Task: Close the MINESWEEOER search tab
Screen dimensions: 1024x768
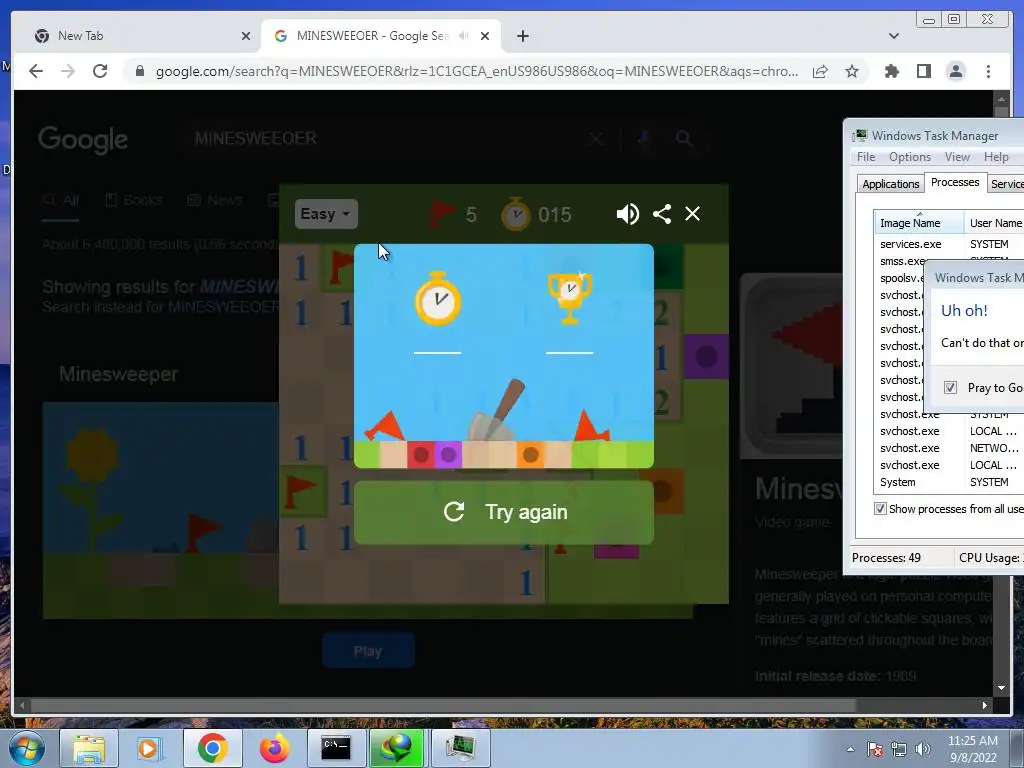Action: [x=485, y=36]
